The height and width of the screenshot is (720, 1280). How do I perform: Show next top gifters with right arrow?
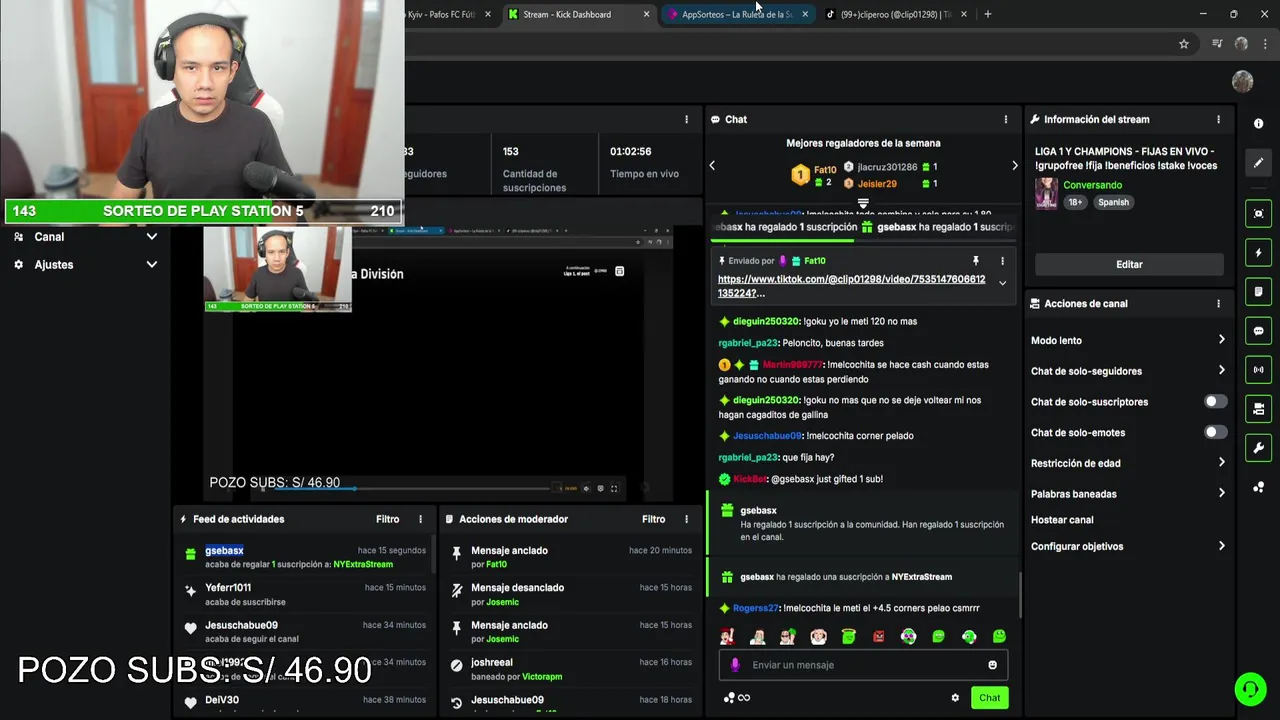(1014, 166)
